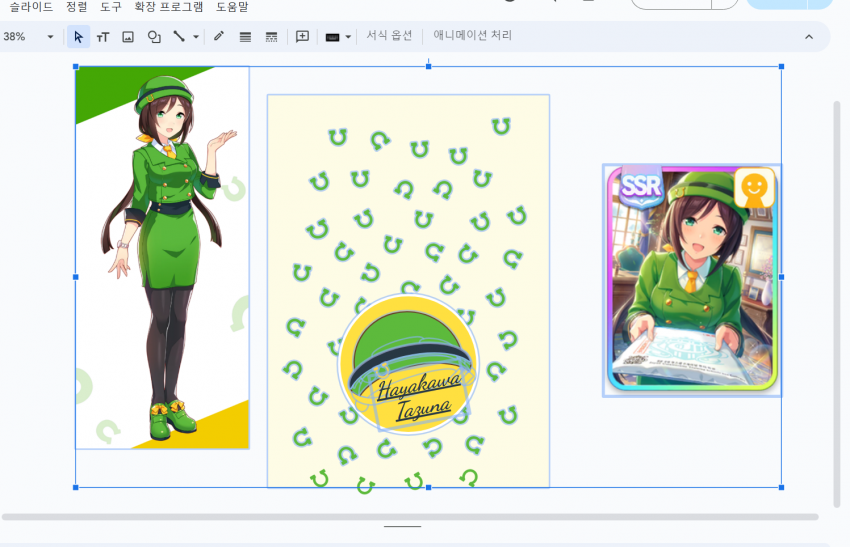Screen dimensions: 850x547
Task: Select the standing Tazuna character image
Action: point(162,258)
